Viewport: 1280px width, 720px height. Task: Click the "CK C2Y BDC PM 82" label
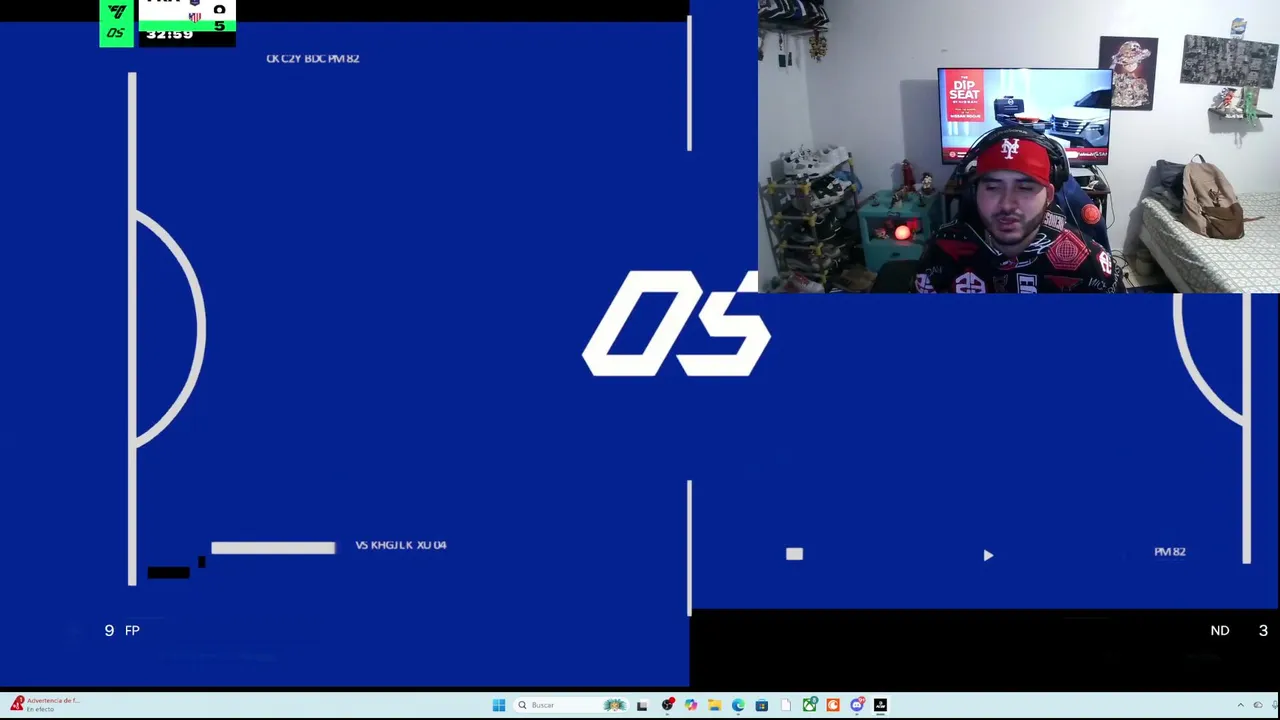point(313,58)
